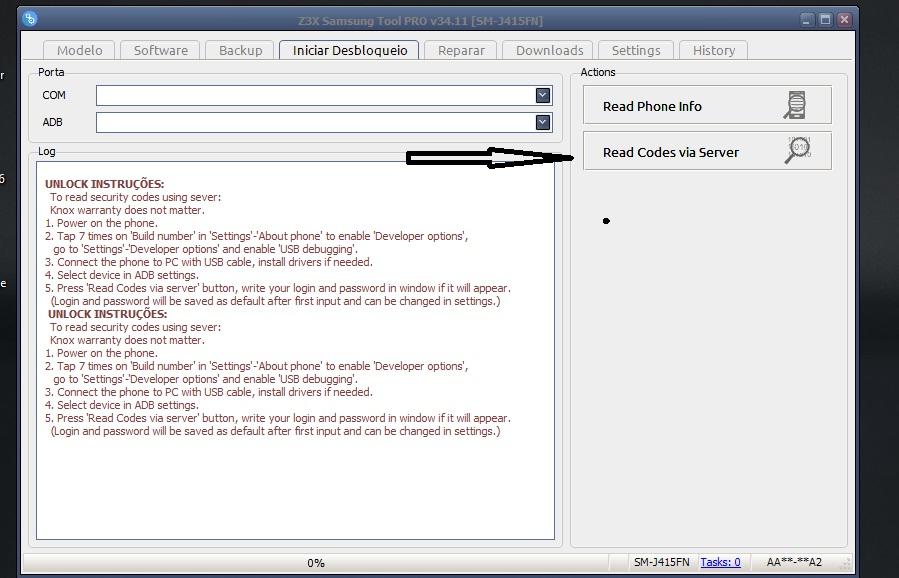Image resolution: width=899 pixels, height=578 pixels.
Task: Expand the COM port dropdown arrow
Action: click(543, 95)
